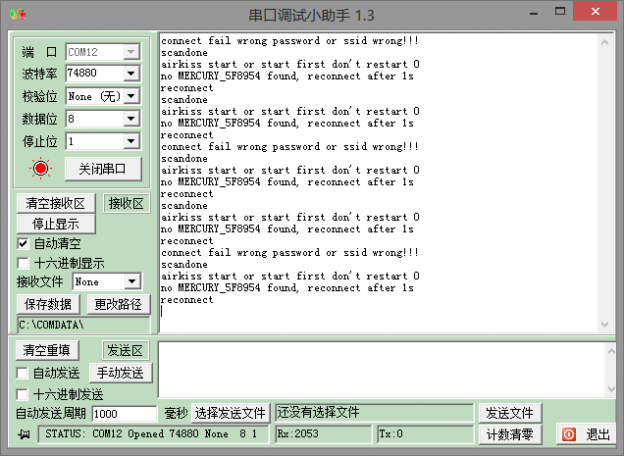Click the app icon in title bar
This screenshot has width=624, height=456.
tap(18, 15)
